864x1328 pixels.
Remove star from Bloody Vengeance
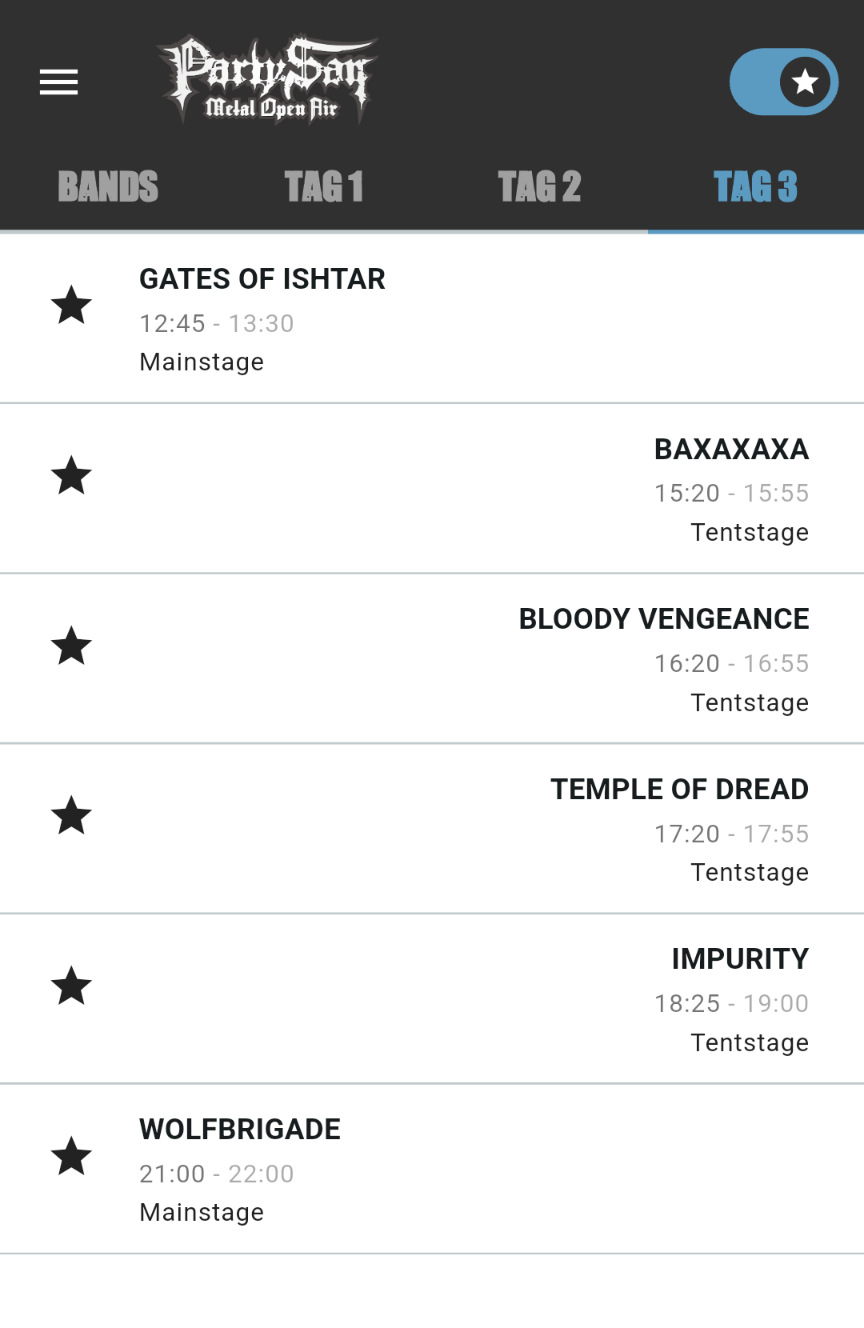click(71, 645)
